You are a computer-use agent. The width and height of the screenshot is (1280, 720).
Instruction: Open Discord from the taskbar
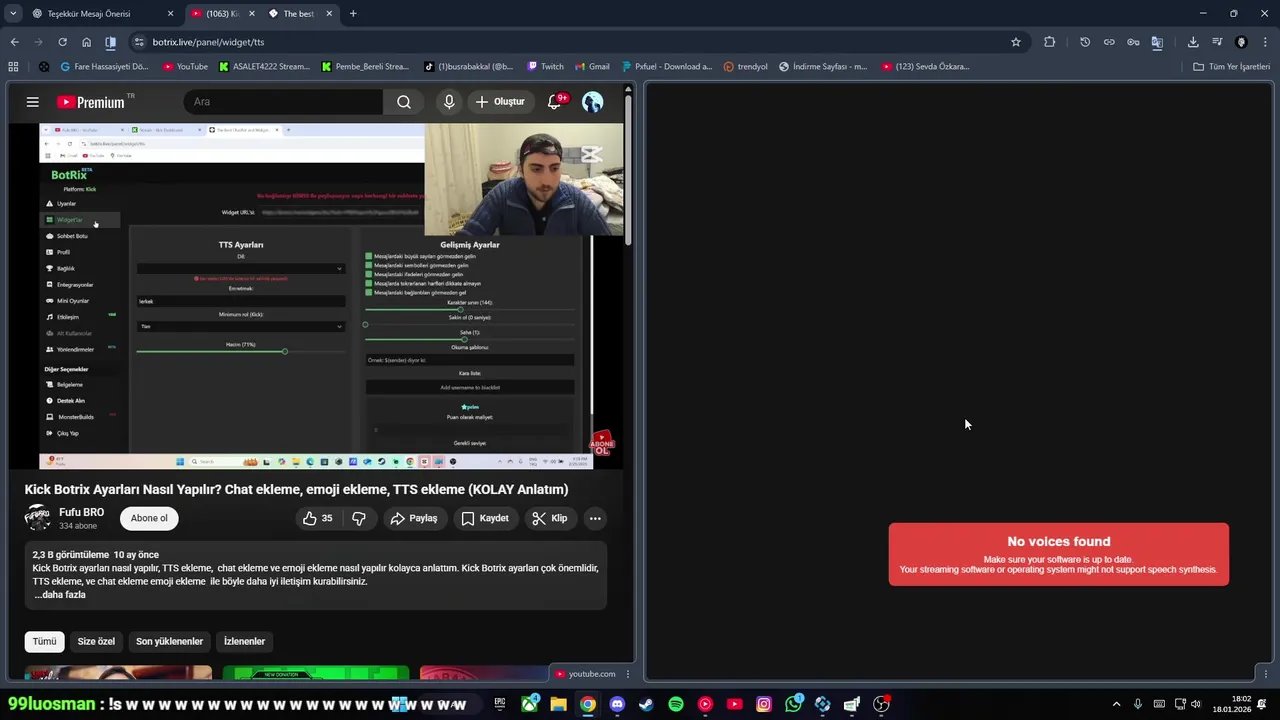pos(617,704)
